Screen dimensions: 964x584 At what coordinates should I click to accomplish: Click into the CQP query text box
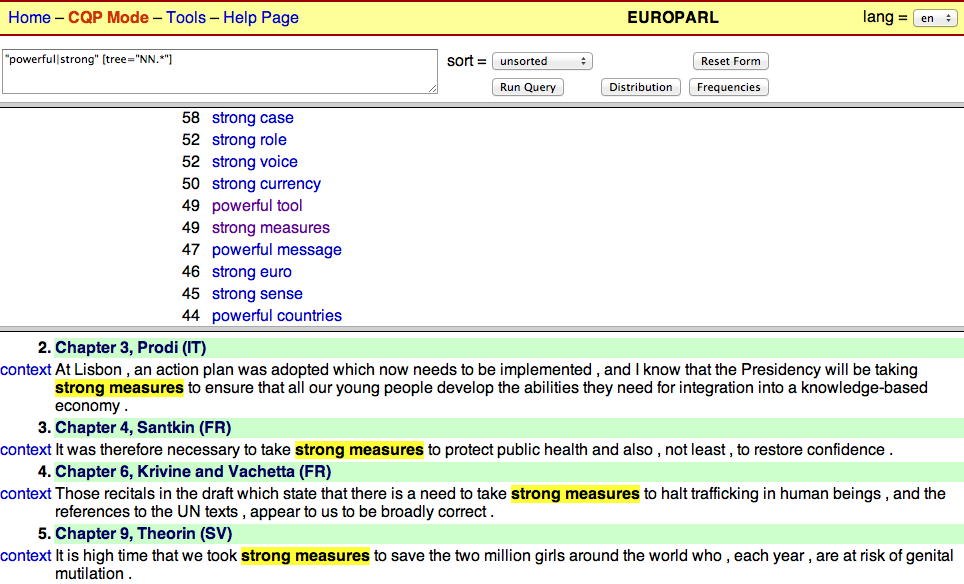pyautogui.click(x=219, y=71)
